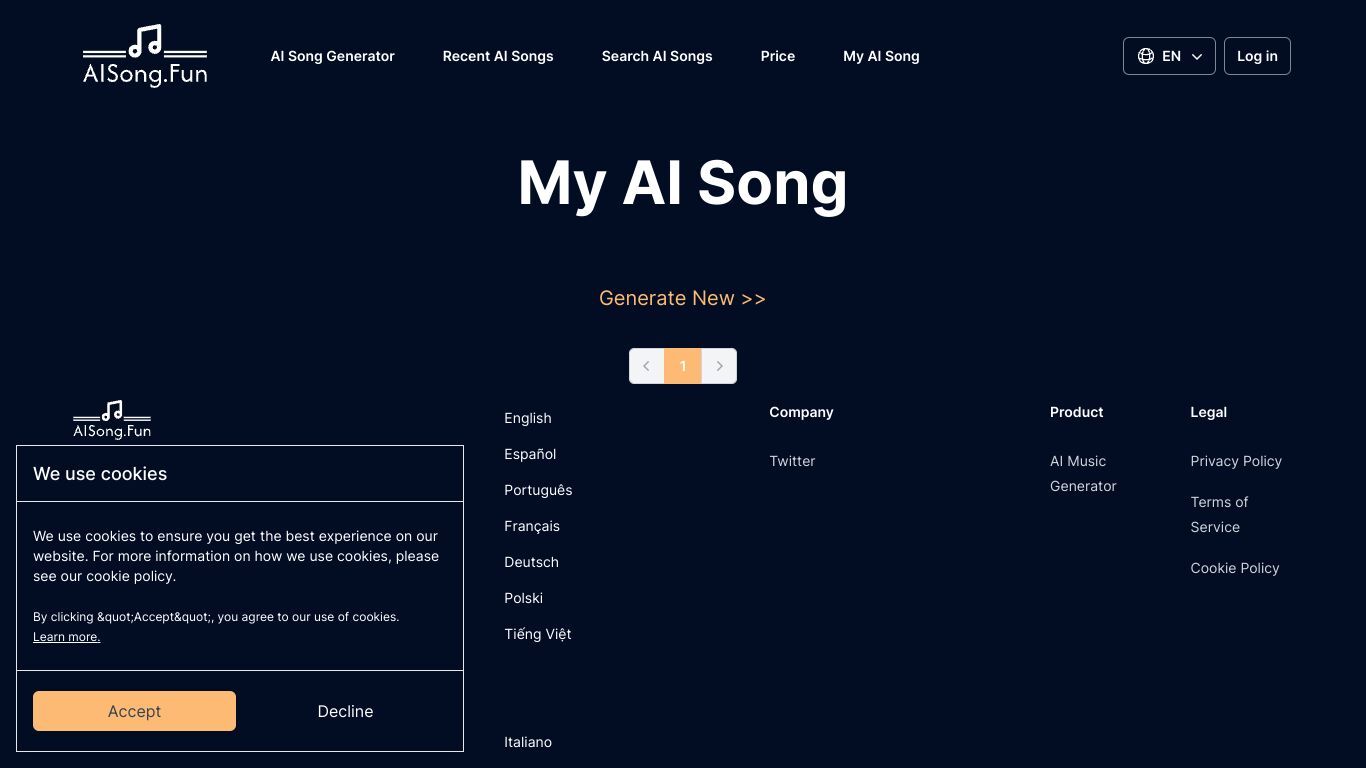Go to previous page arrow in pagination
The image size is (1366, 768).
coord(647,366)
